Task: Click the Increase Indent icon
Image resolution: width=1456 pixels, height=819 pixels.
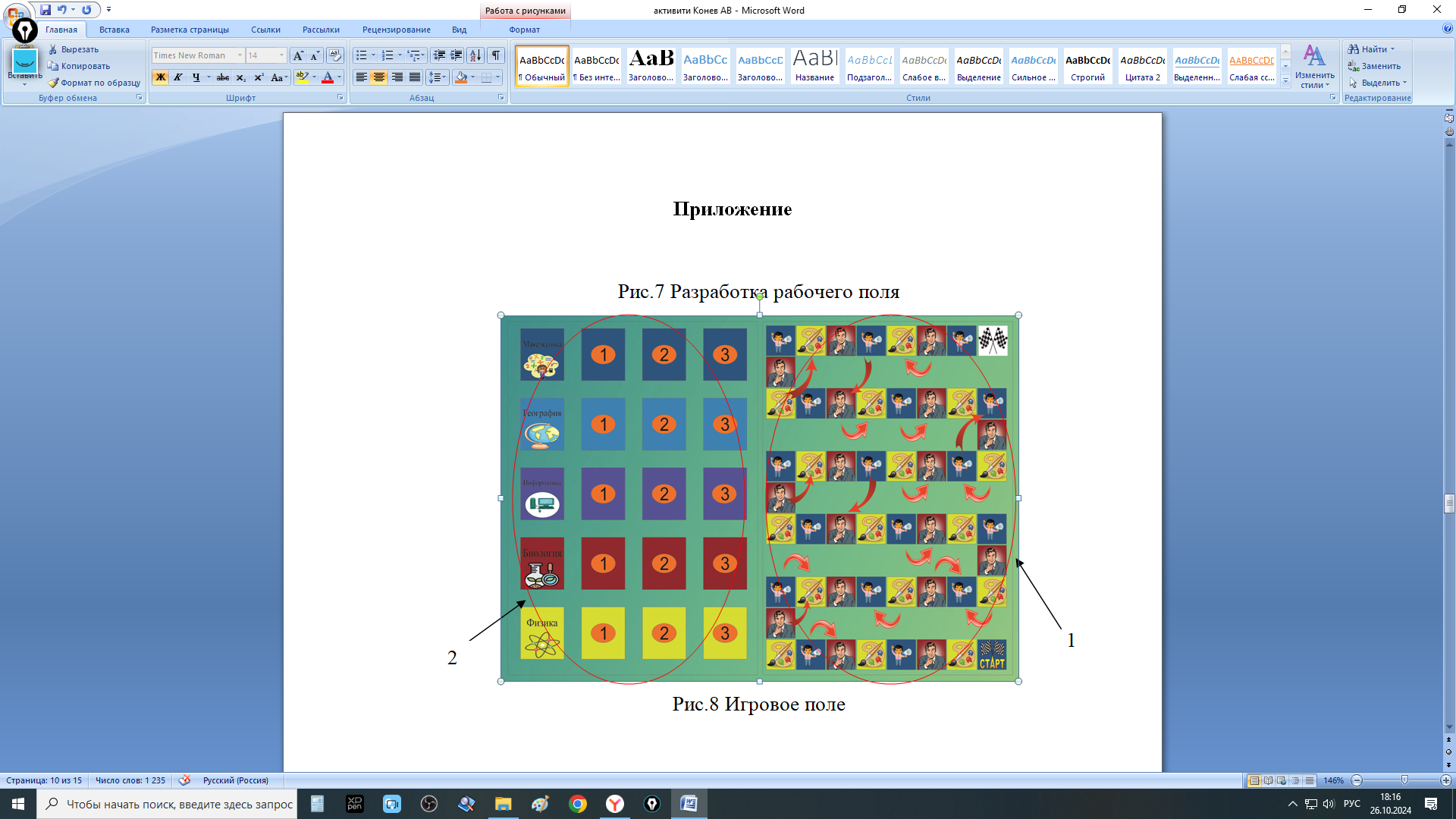Action: click(x=457, y=55)
